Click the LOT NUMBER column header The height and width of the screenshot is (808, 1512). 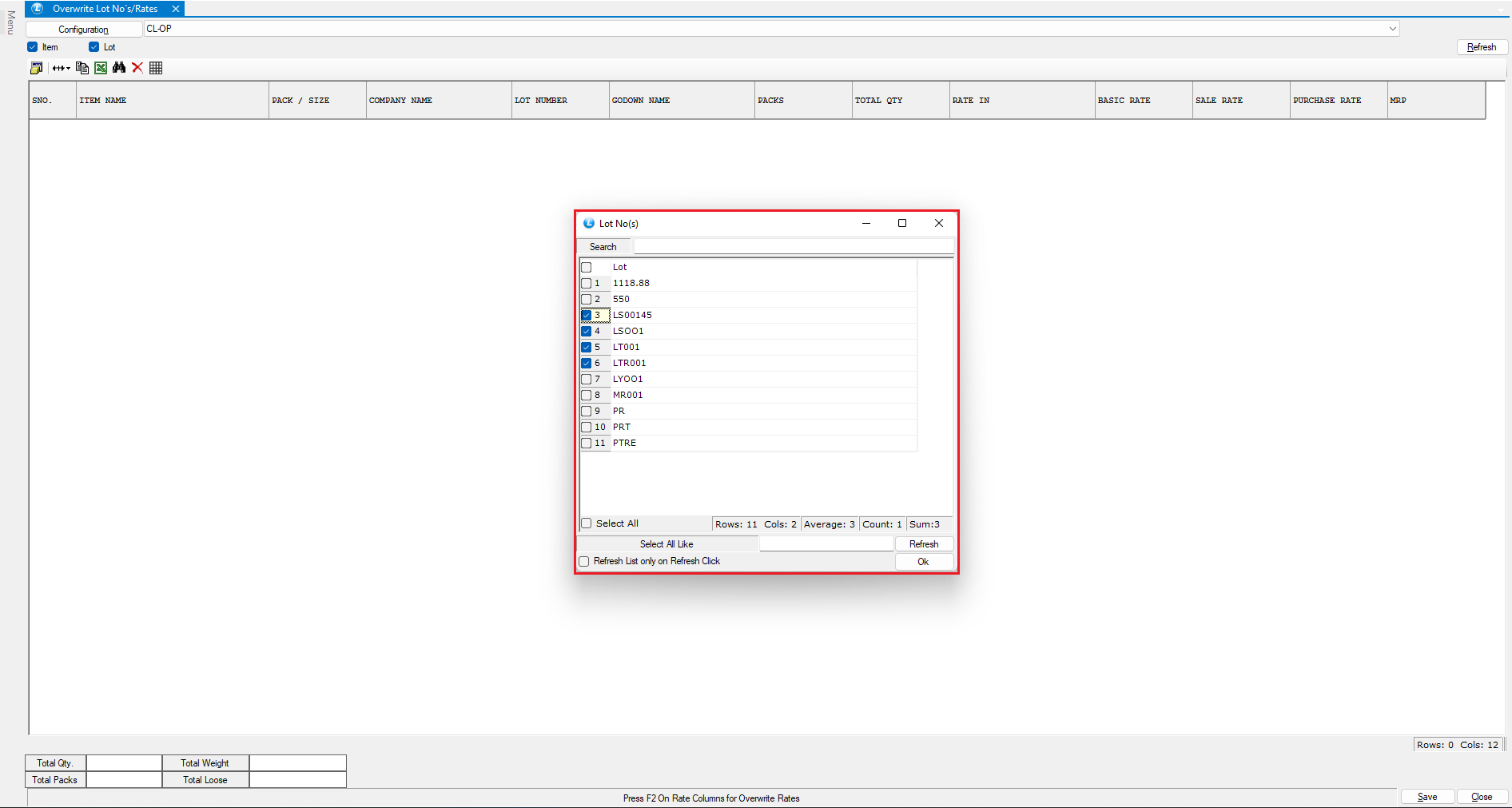coord(559,101)
